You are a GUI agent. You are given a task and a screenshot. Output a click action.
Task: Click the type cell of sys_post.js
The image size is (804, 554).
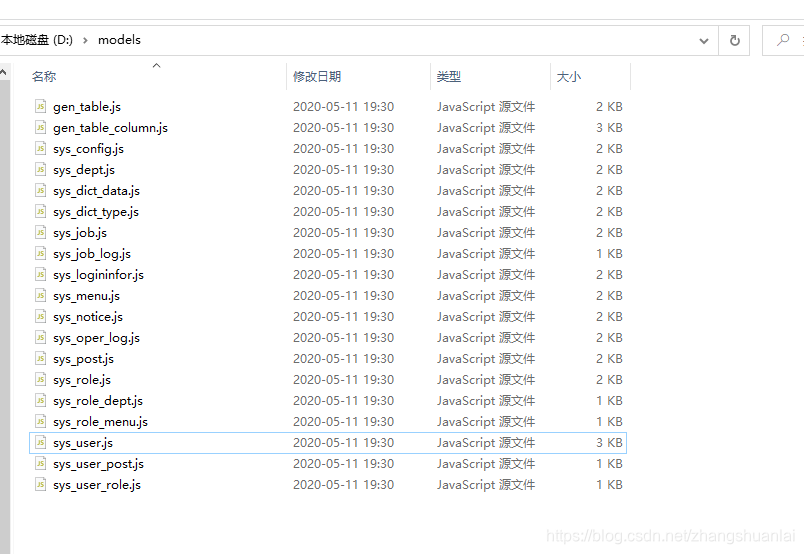[486, 359]
